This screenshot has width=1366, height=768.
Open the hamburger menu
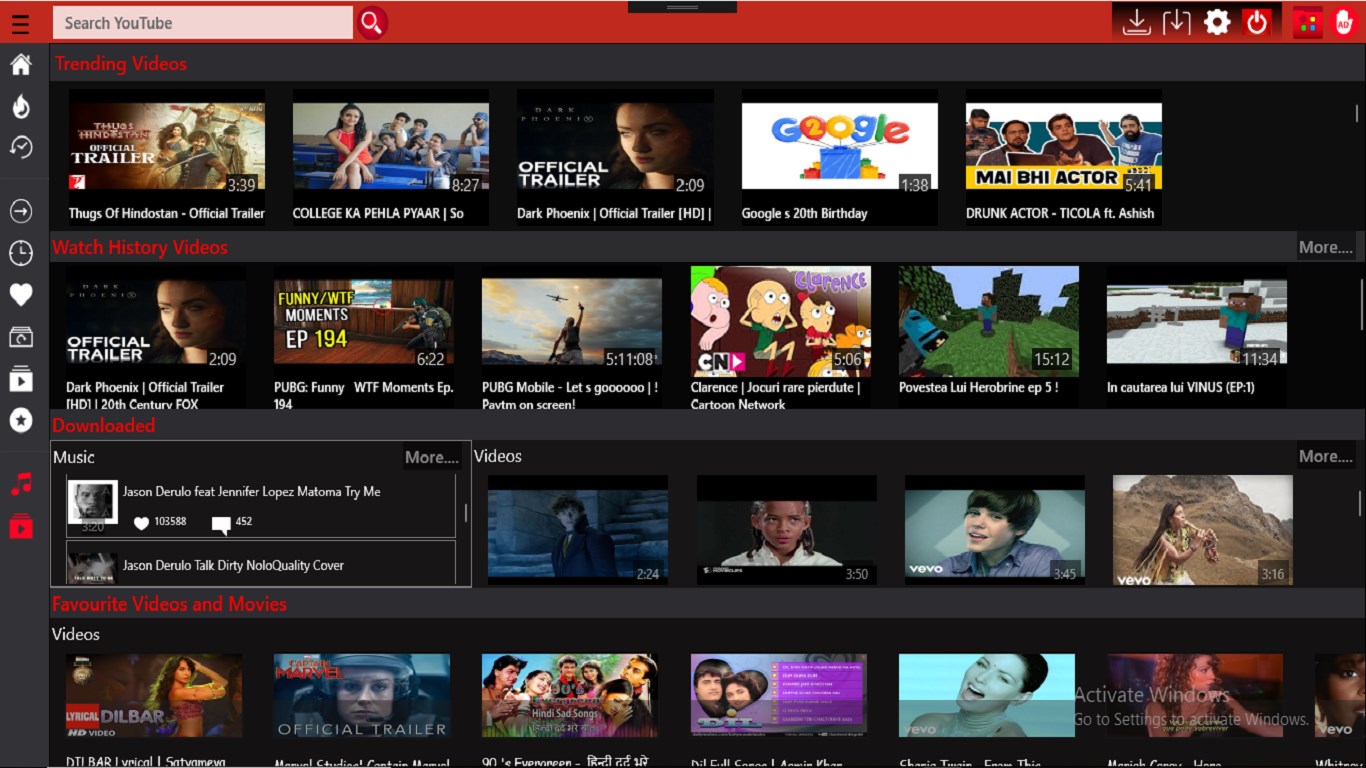20,23
